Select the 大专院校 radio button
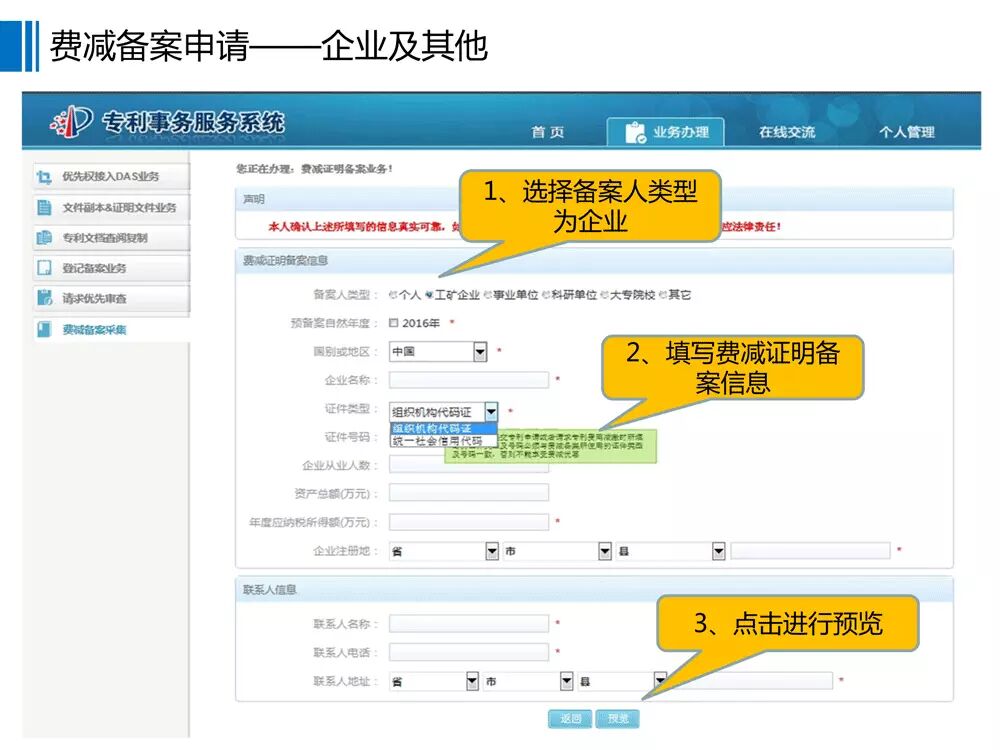Image resolution: width=1000 pixels, height=750 pixels. point(605,295)
